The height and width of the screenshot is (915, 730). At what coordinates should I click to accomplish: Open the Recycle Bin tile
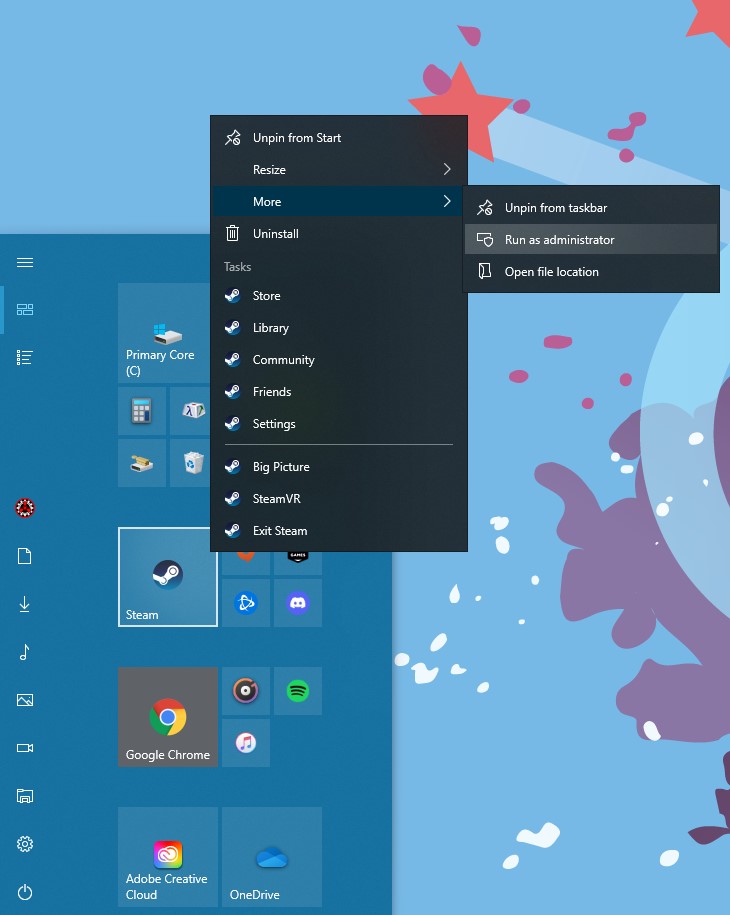pos(190,463)
